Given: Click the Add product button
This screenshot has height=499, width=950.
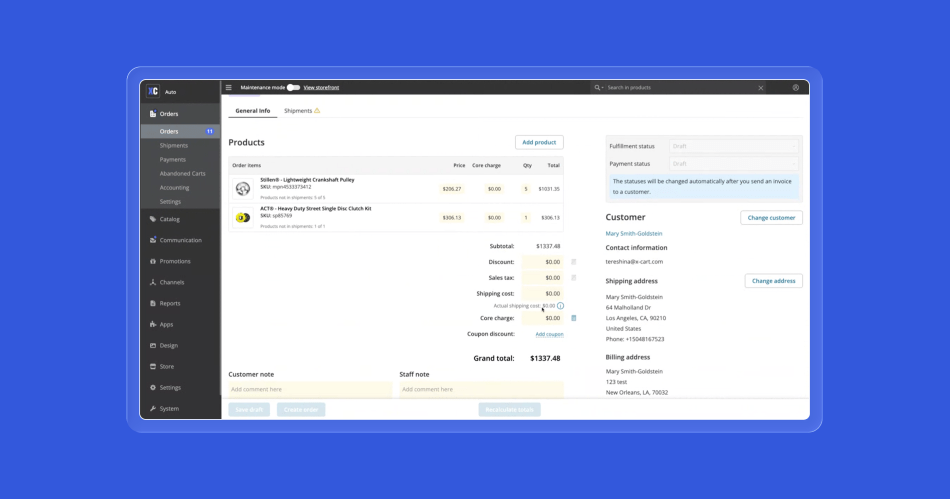Looking at the screenshot, I should click(539, 143).
